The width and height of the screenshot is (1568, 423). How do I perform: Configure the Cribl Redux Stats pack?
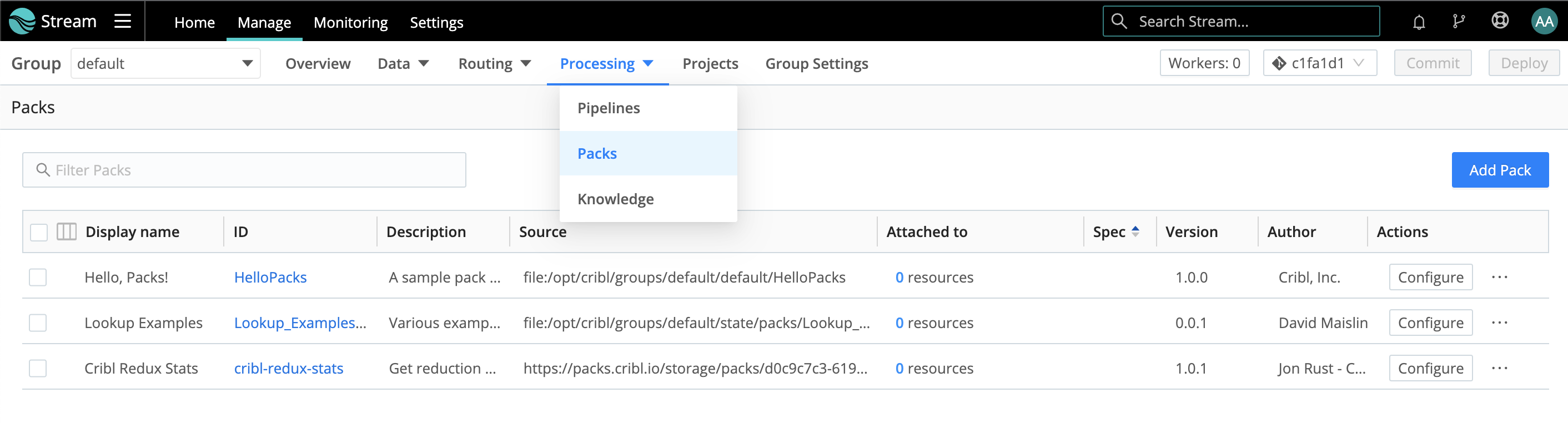tap(1430, 368)
